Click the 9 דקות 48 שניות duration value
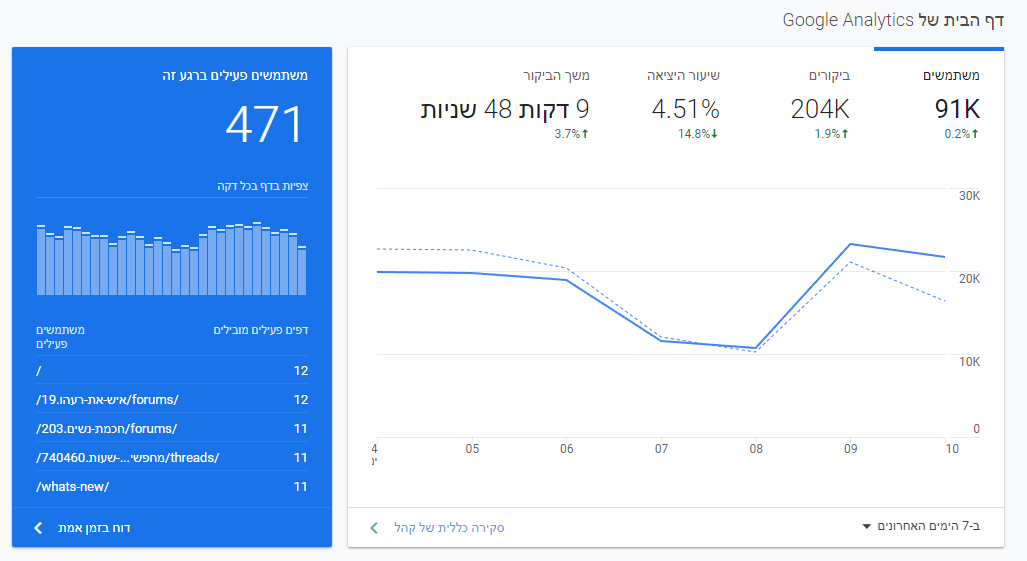 tap(504, 109)
